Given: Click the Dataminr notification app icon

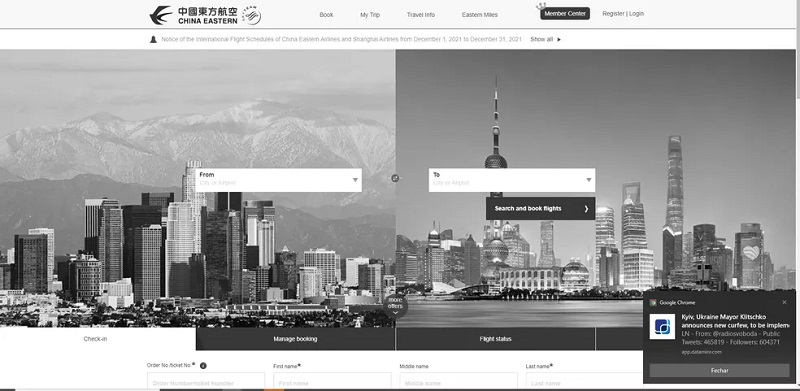Looking at the screenshot, I should (662, 327).
